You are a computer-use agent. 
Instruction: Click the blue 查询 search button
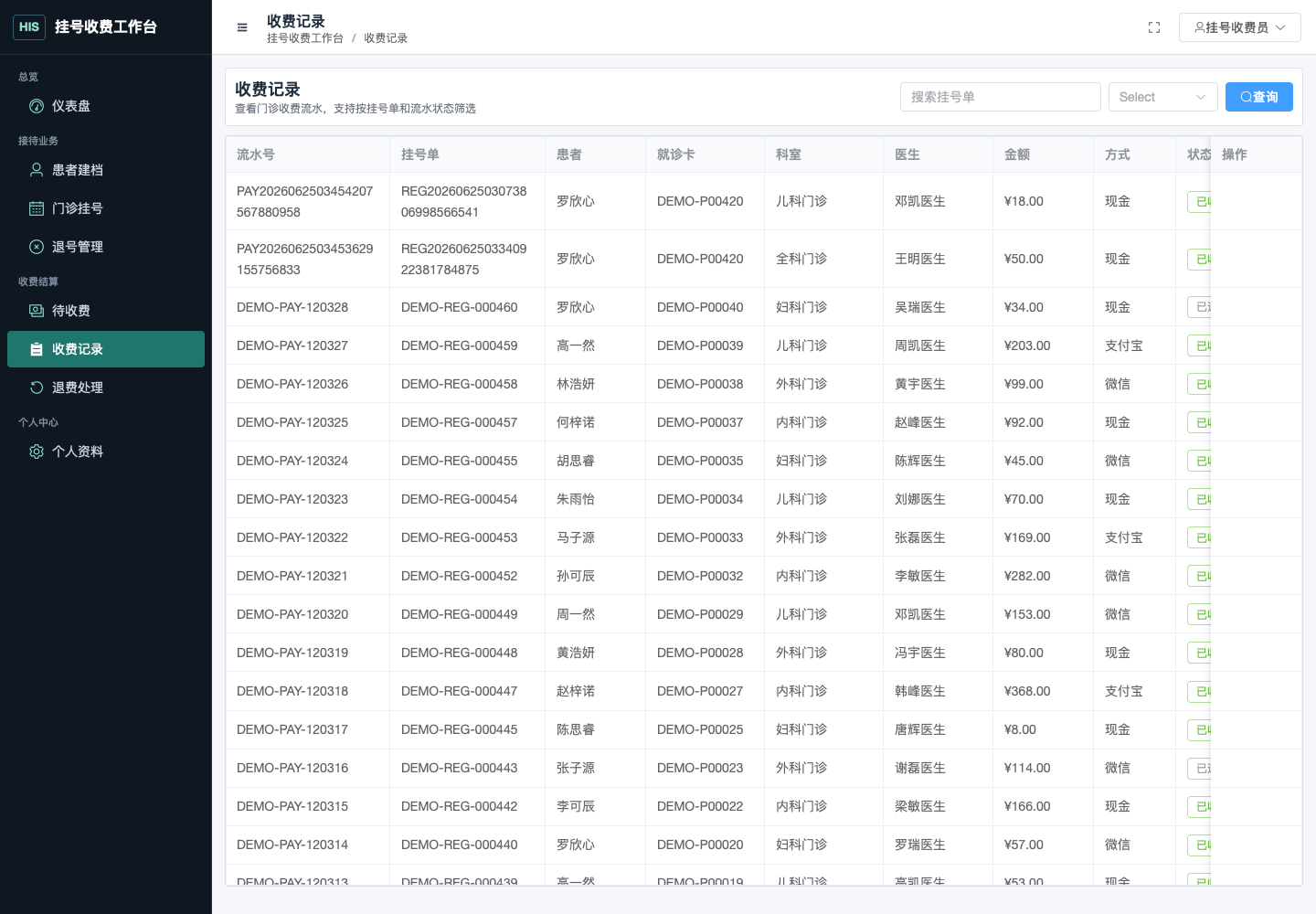pos(1258,97)
